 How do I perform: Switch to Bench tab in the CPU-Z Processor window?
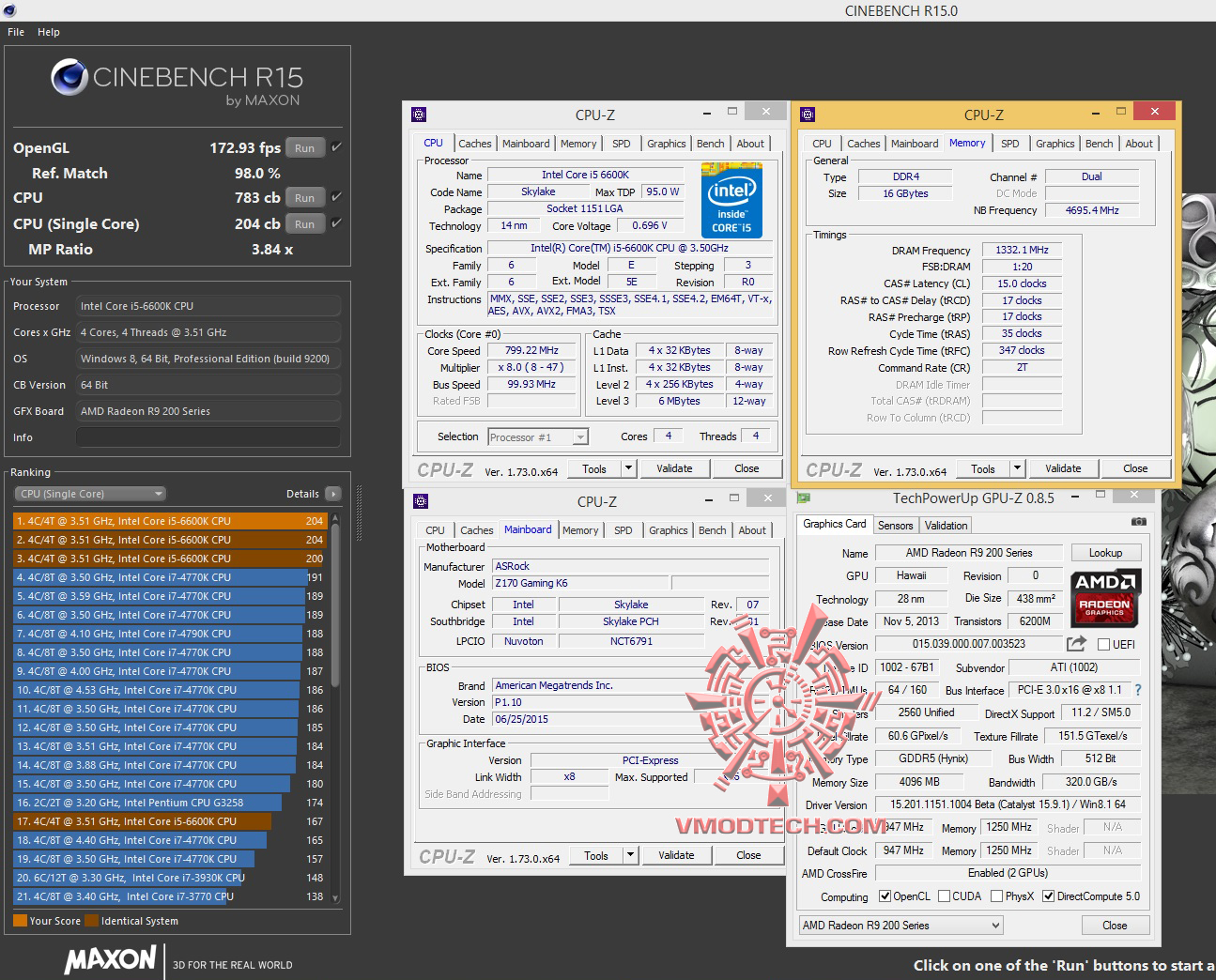coord(711,144)
